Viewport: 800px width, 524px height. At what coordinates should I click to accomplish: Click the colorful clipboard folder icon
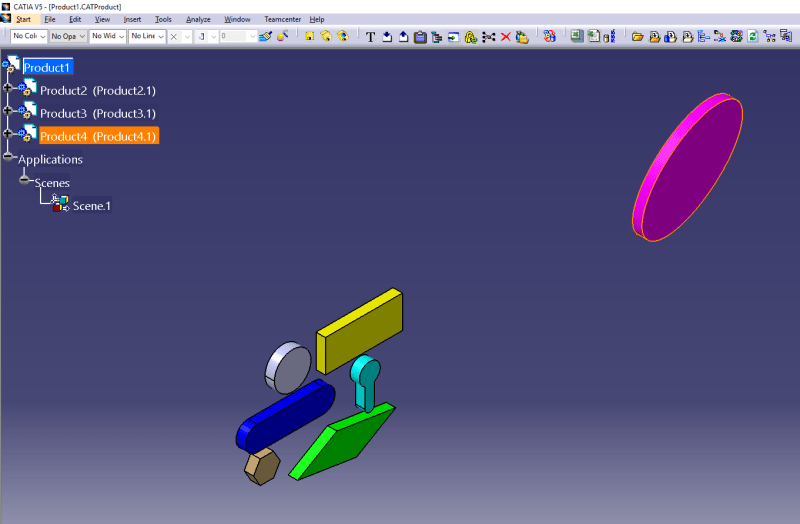522,37
